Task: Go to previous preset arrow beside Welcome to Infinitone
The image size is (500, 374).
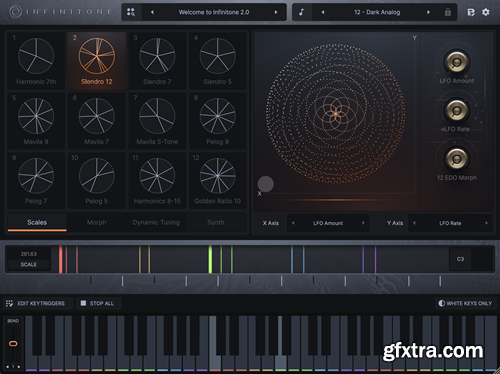Action: [x=152, y=12]
